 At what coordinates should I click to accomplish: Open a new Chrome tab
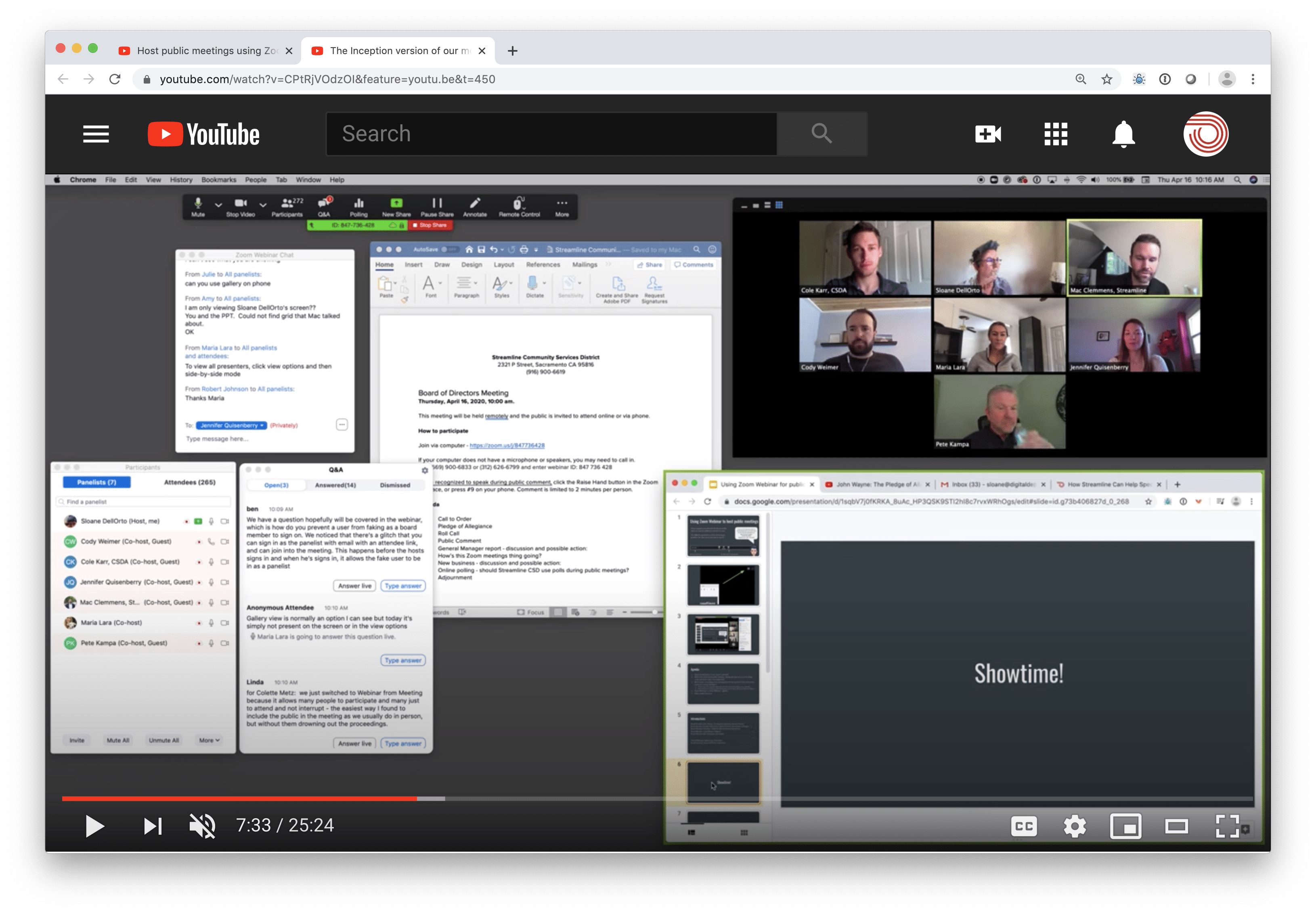coord(512,51)
